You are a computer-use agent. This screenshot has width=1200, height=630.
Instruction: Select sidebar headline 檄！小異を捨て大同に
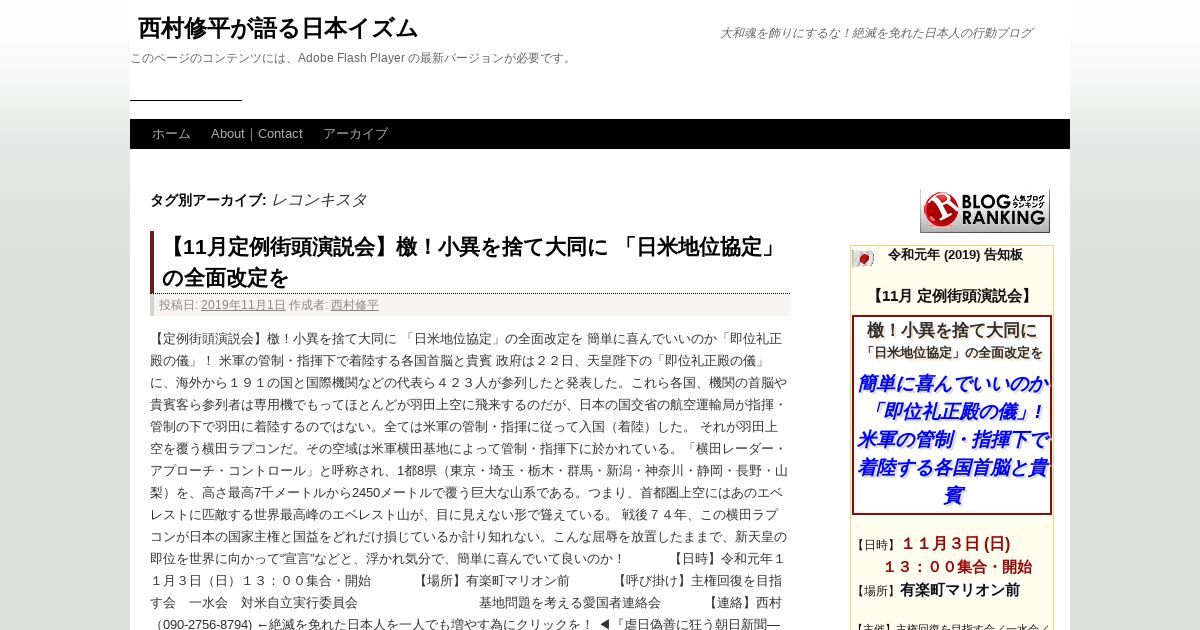952,330
